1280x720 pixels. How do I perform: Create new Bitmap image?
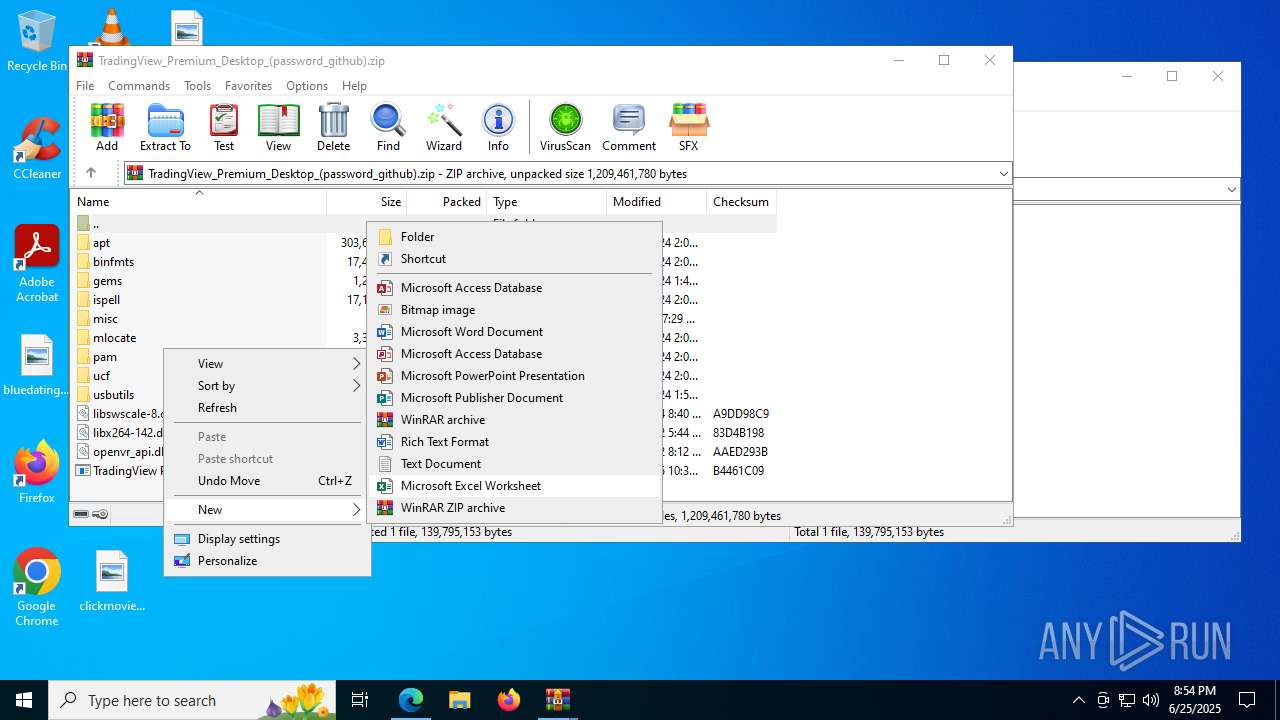coord(515,310)
